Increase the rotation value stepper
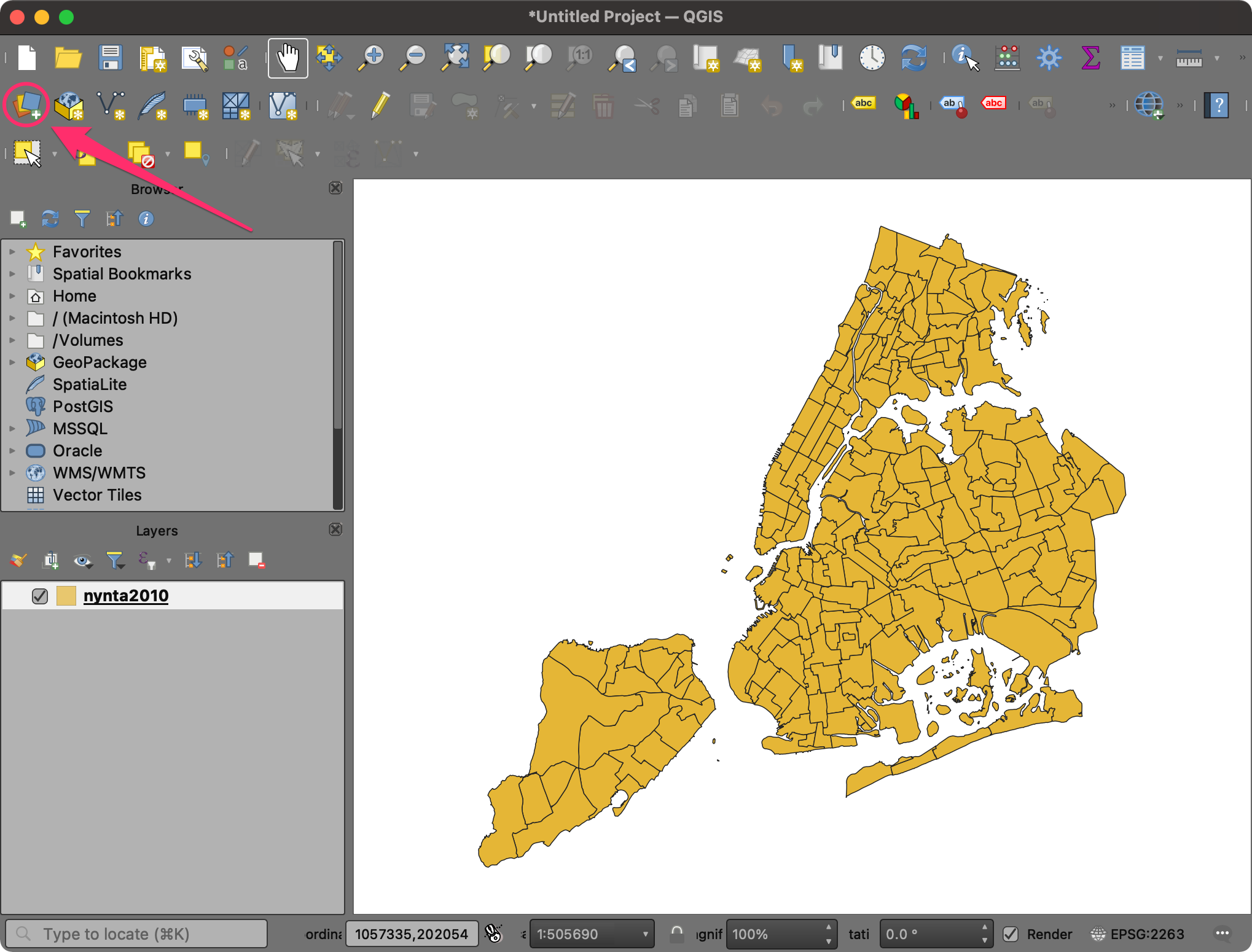 985,927
